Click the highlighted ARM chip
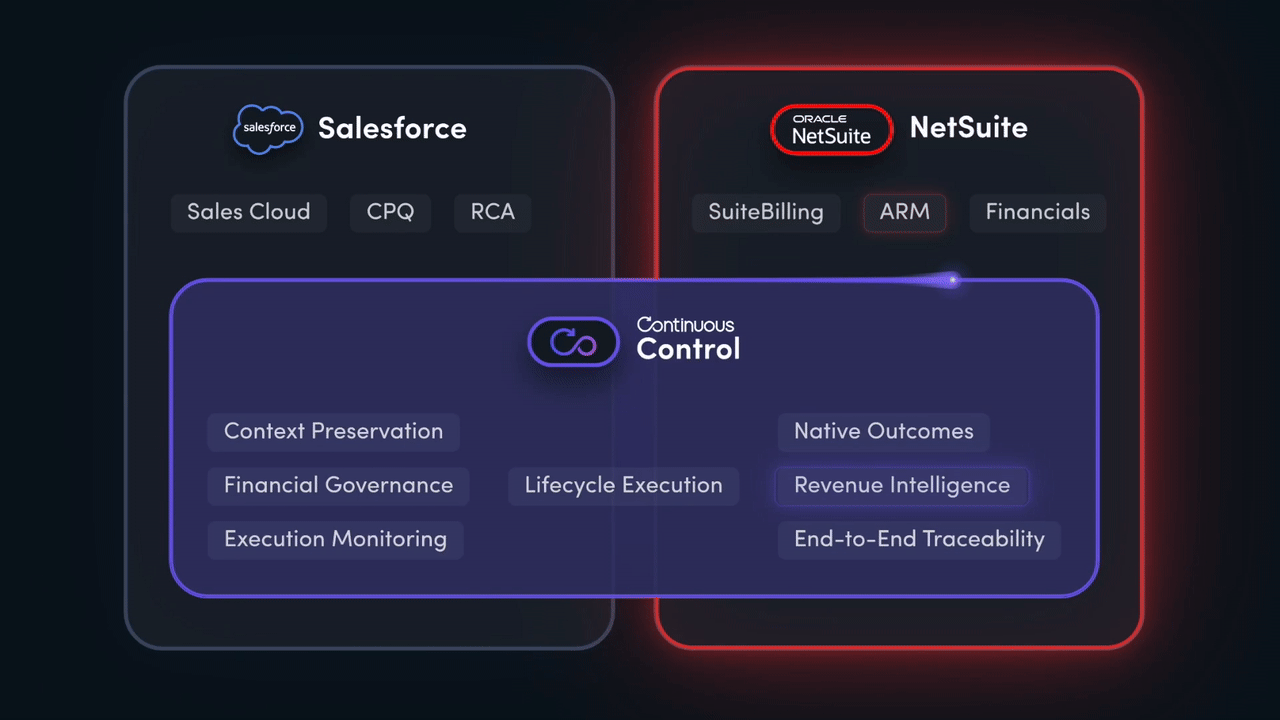Viewport: 1280px width, 720px height. pos(905,212)
